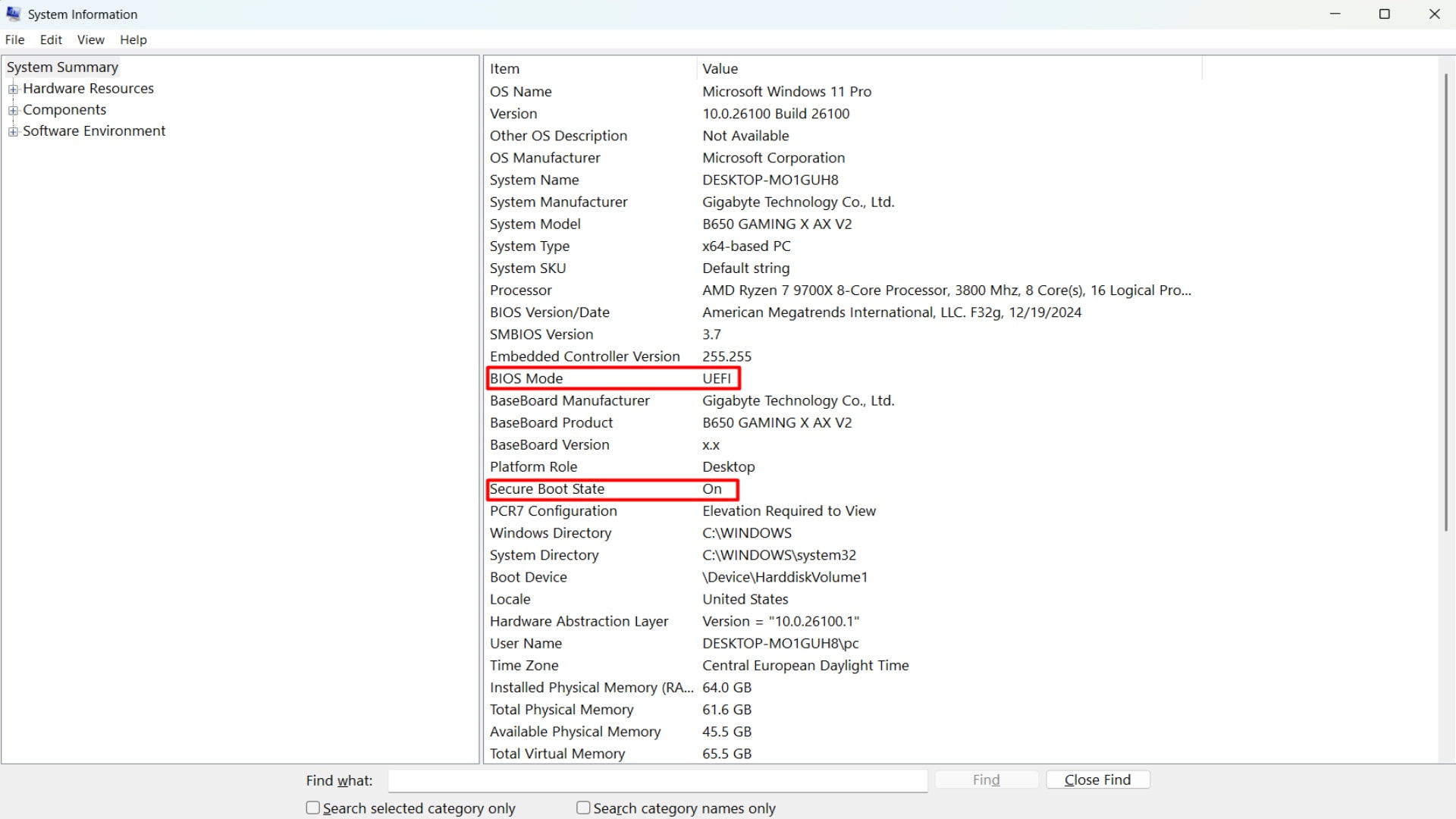Open the Edit menu
This screenshot has height=819, width=1456.
(51, 40)
